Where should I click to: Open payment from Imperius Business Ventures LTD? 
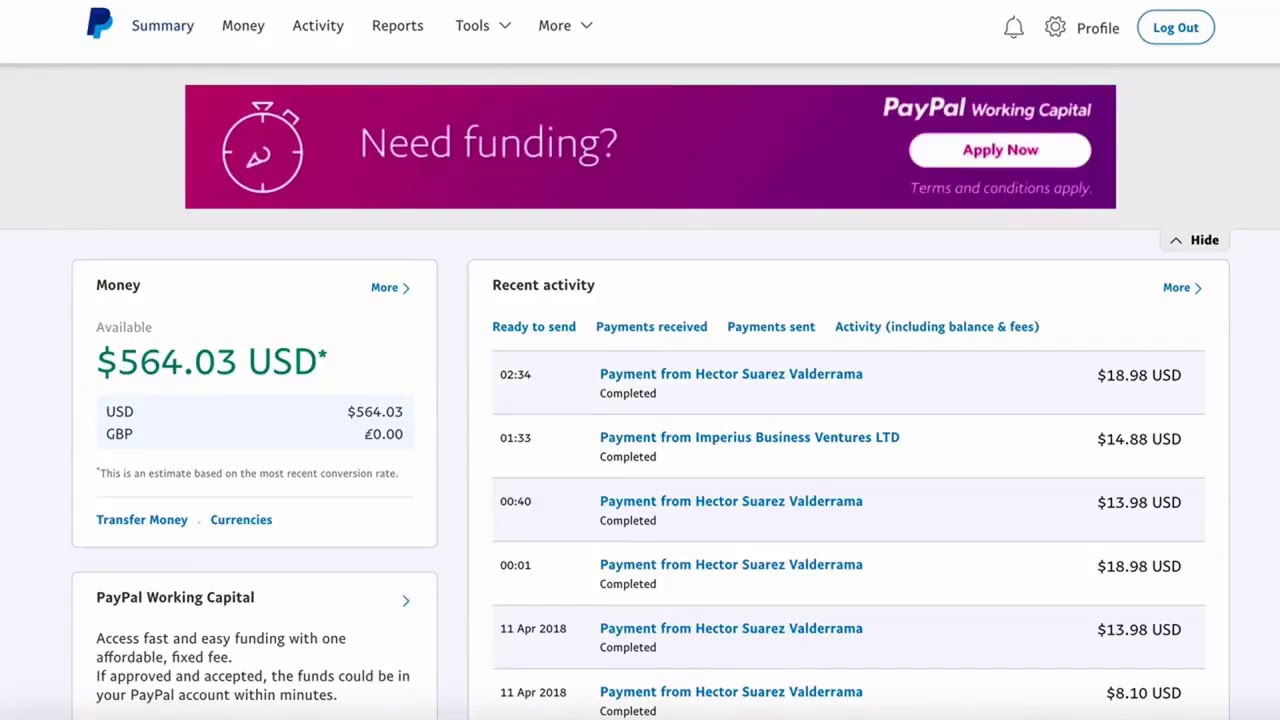(x=750, y=437)
